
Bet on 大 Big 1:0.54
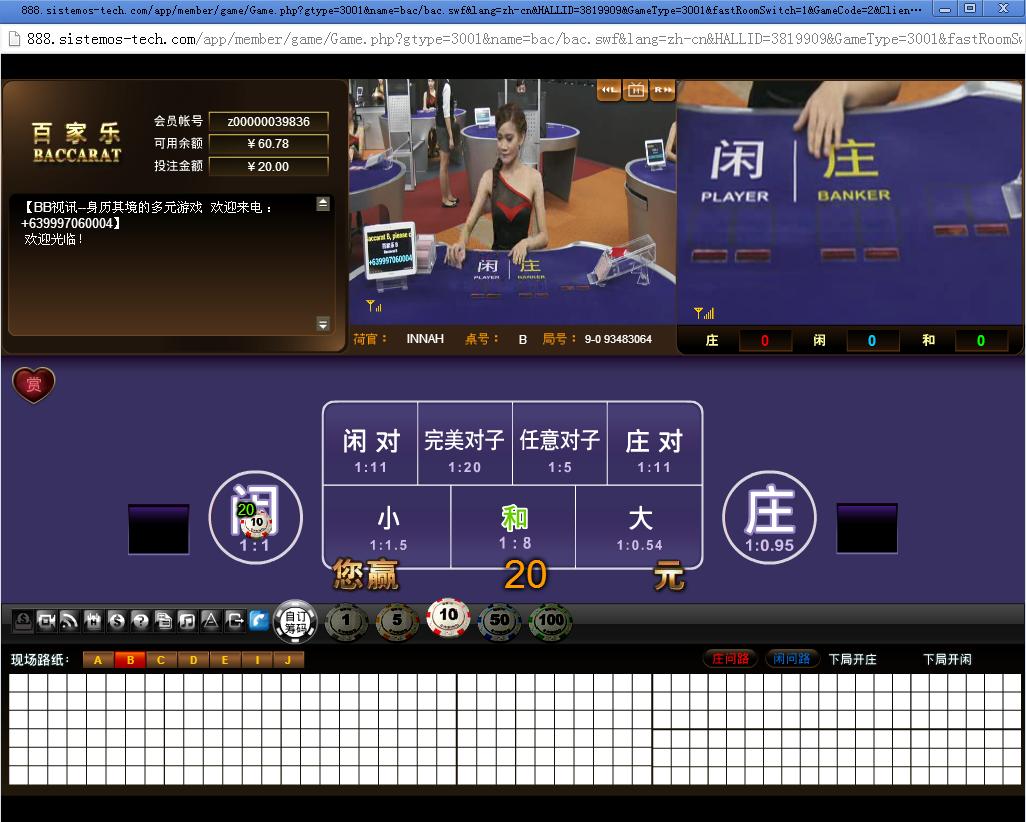pyautogui.click(x=639, y=527)
